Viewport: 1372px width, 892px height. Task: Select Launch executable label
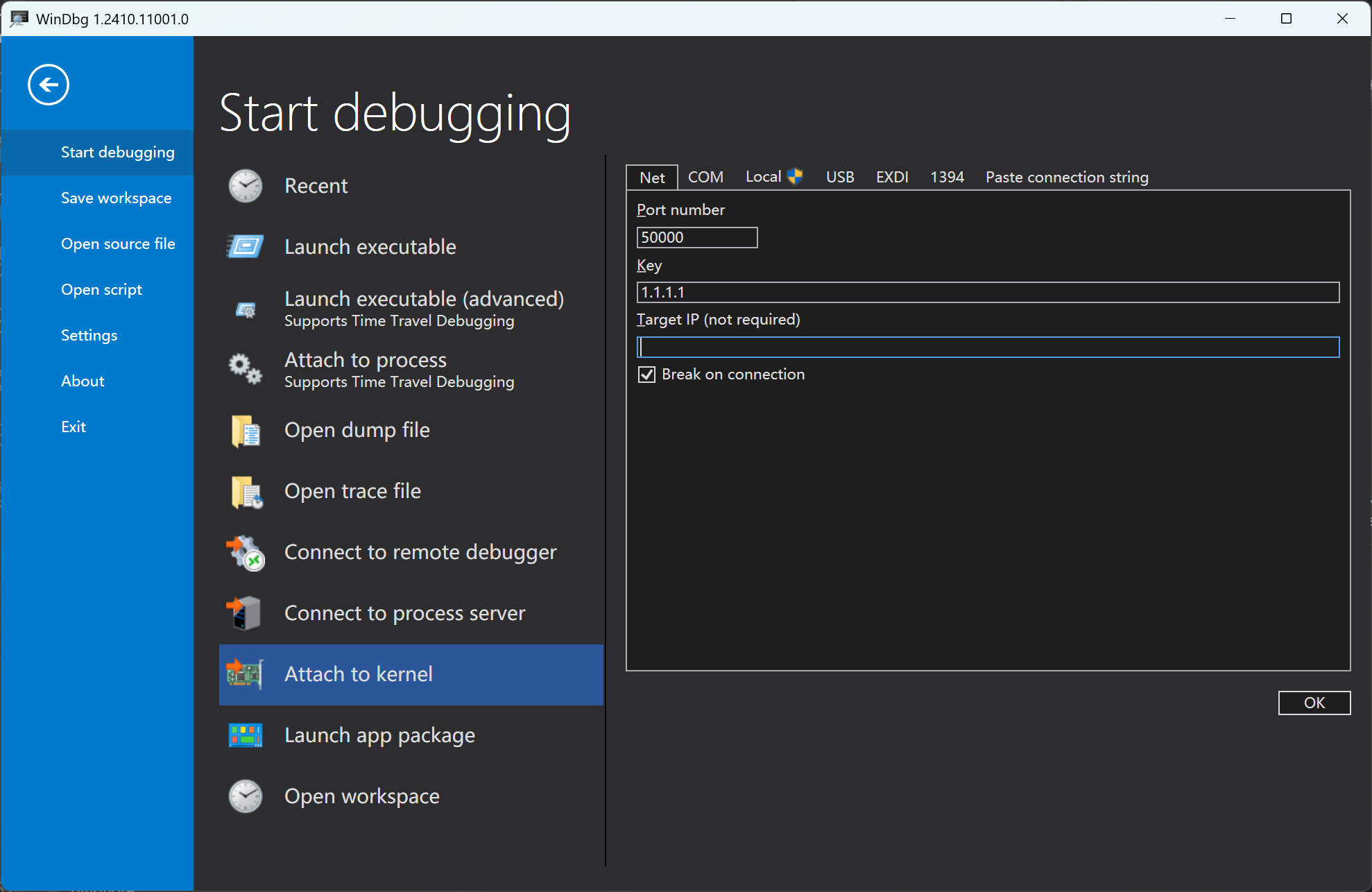[370, 247]
